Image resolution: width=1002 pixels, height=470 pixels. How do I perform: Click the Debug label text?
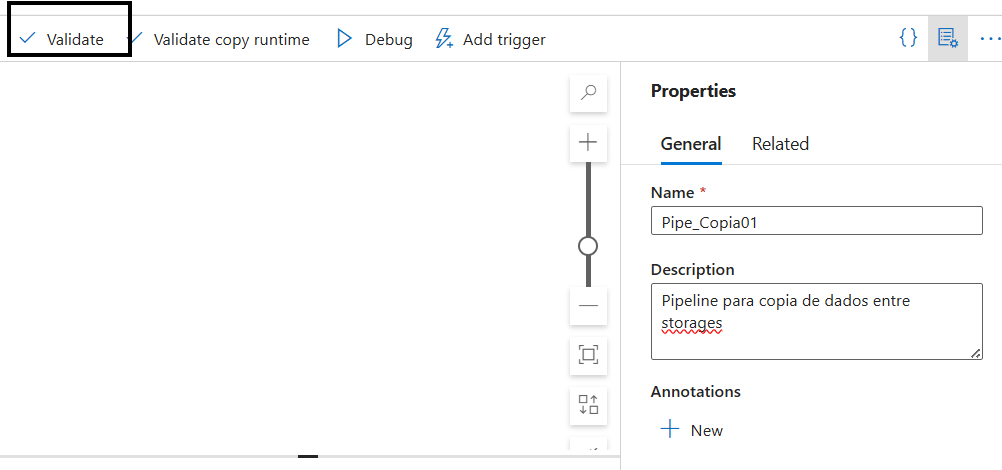tap(388, 40)
